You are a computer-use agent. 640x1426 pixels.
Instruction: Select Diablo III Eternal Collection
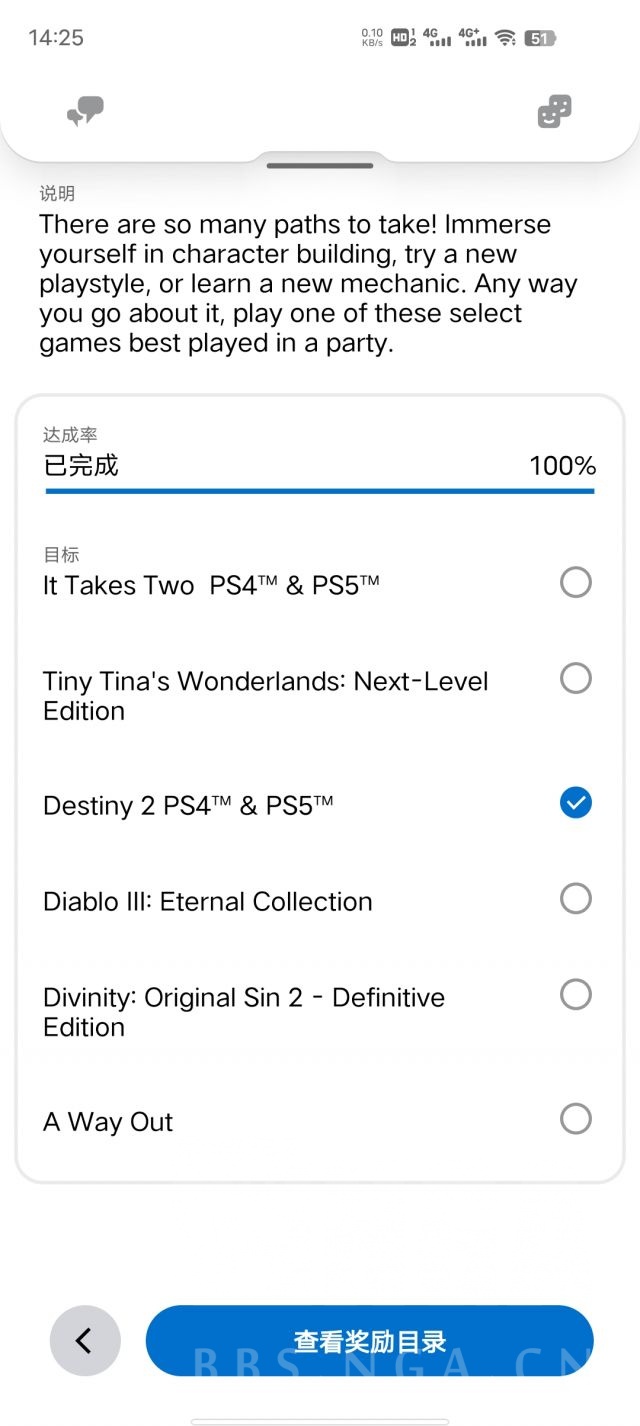[575, 898]
